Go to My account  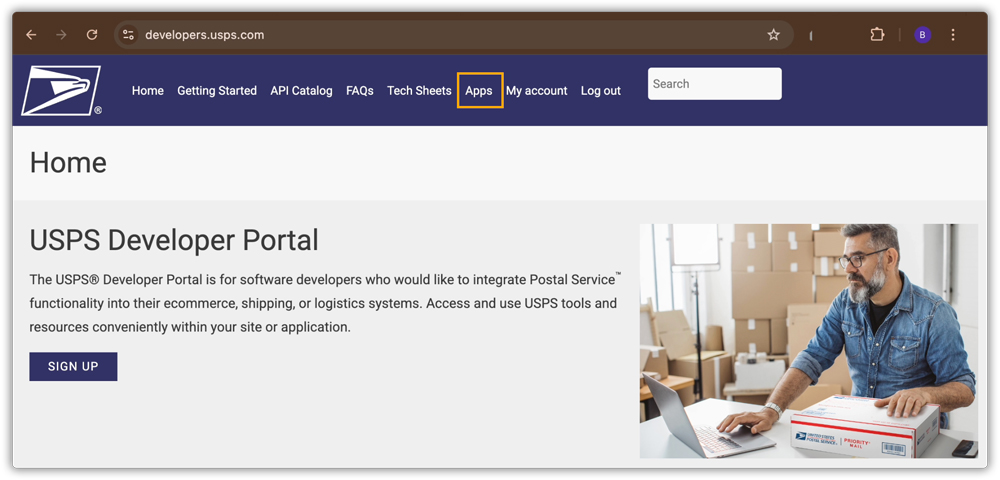click(x=536, y=91)
